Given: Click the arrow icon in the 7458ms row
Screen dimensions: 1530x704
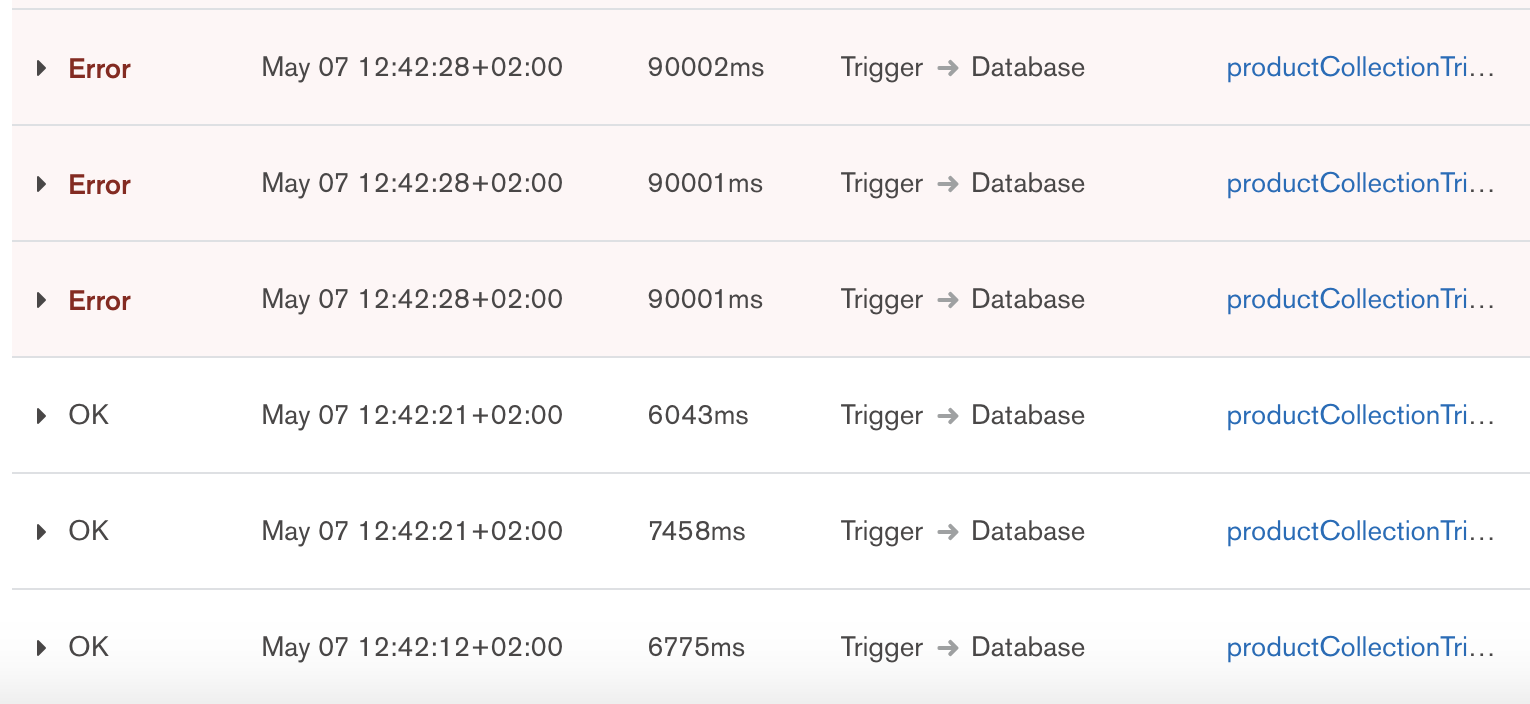Looking at the screenshot, I should pos(947,533).
